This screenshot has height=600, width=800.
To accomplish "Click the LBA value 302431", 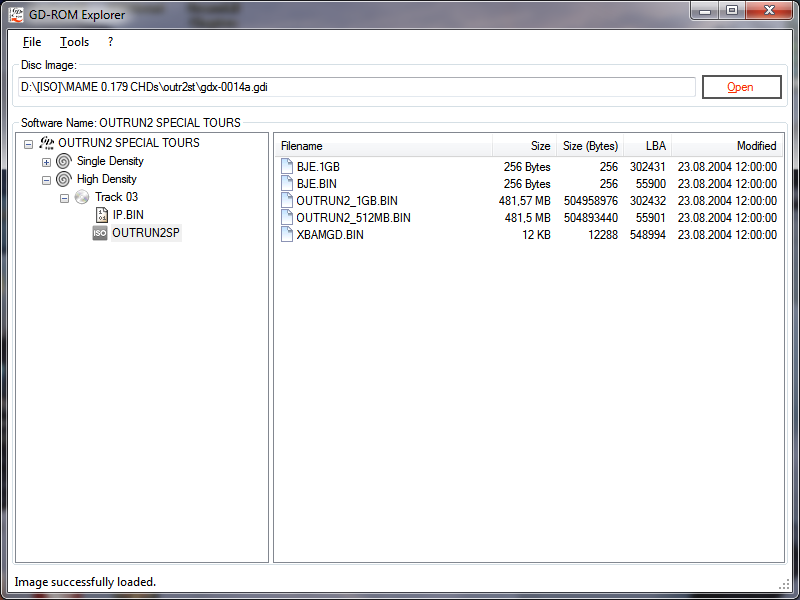I will click(648, 167).
